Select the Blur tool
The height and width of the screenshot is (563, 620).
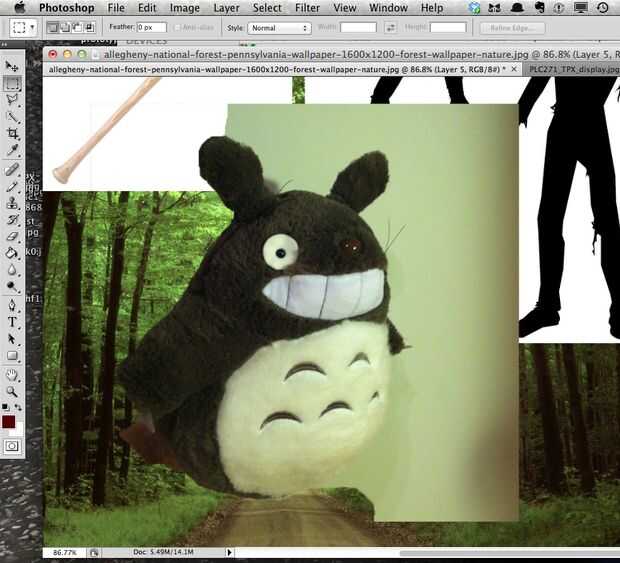click(12, 270)
